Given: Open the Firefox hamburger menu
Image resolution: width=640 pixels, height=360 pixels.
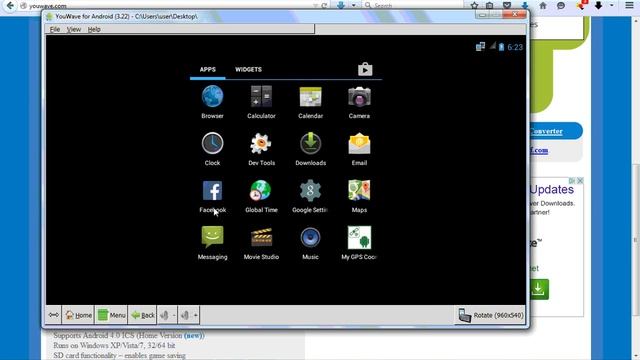Looking at the screenshot, I should coord(629,5).
